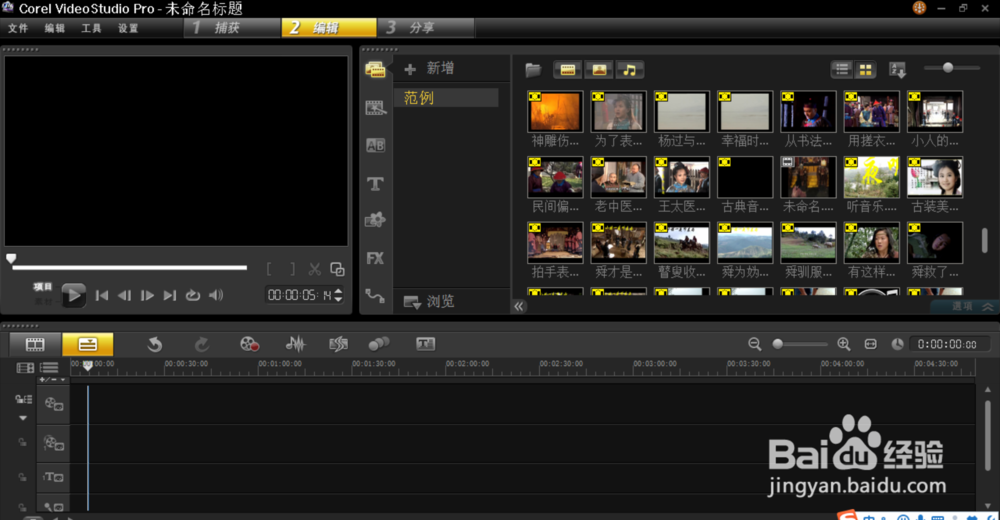Open the Auto Music icon
The width and height of the screenshot is (1000, 520).
click(x=338, y=345)
